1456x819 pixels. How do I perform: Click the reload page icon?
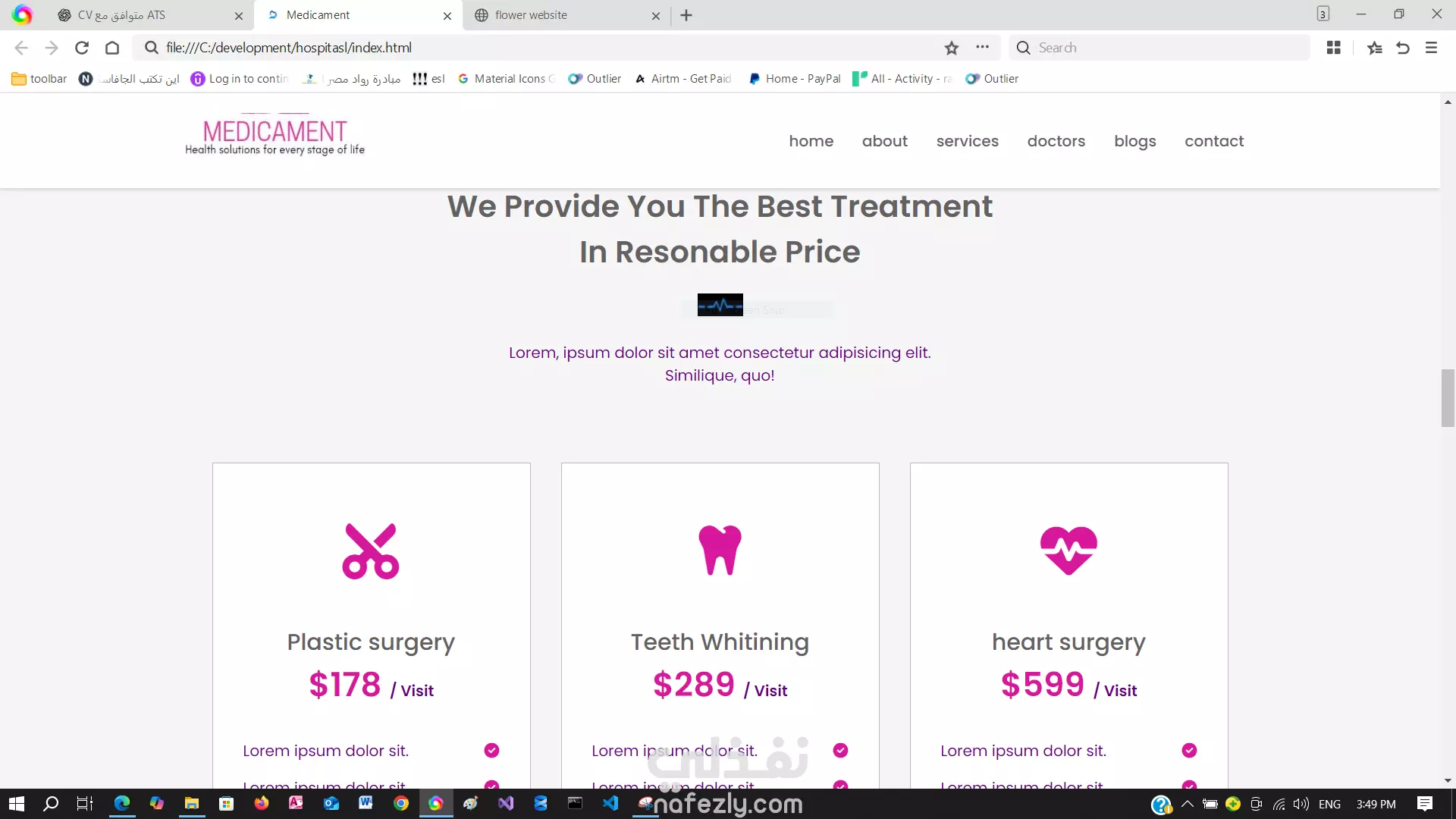tap(82, 48)
